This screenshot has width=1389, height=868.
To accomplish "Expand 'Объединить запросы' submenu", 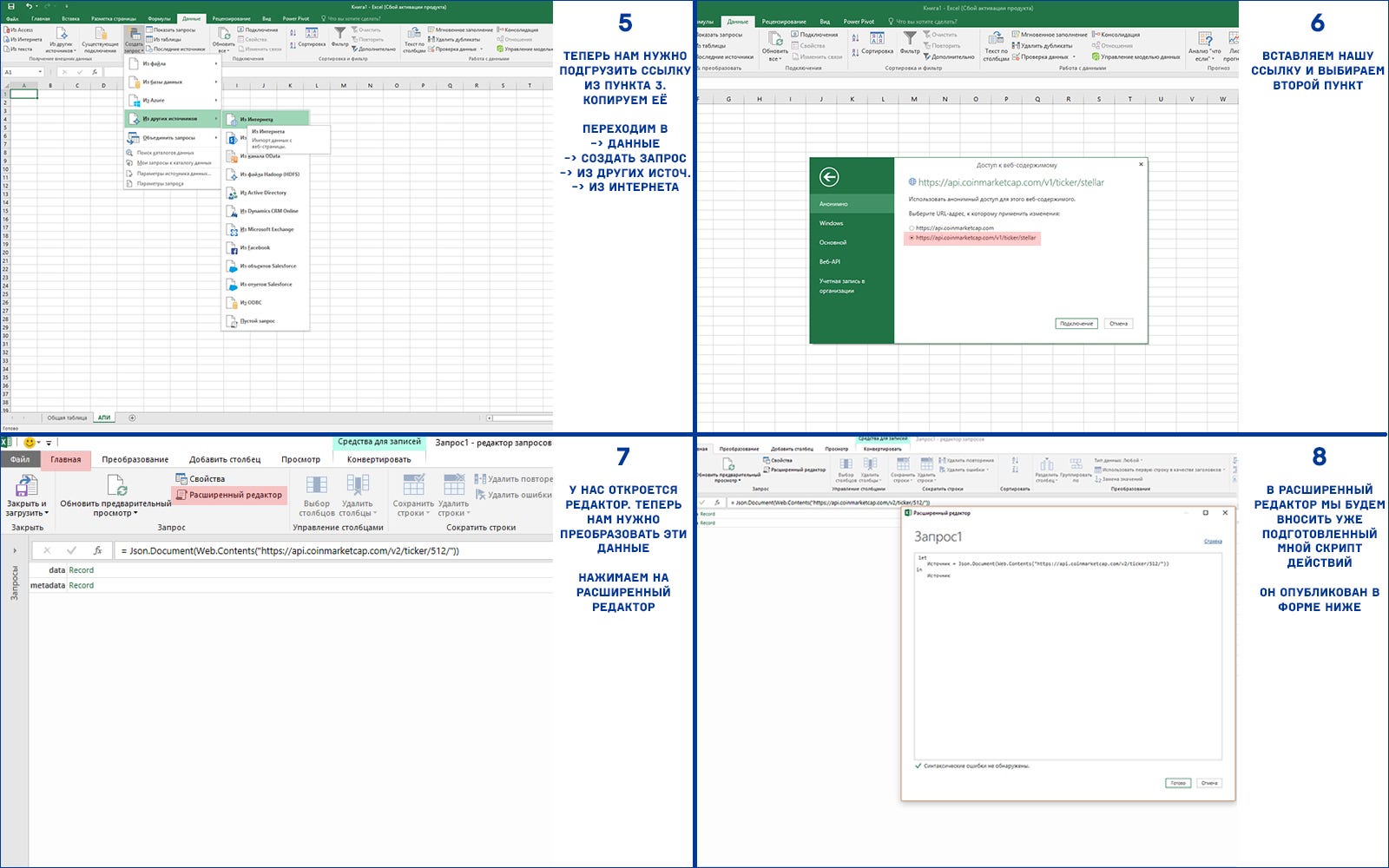I will click(172, 138).
